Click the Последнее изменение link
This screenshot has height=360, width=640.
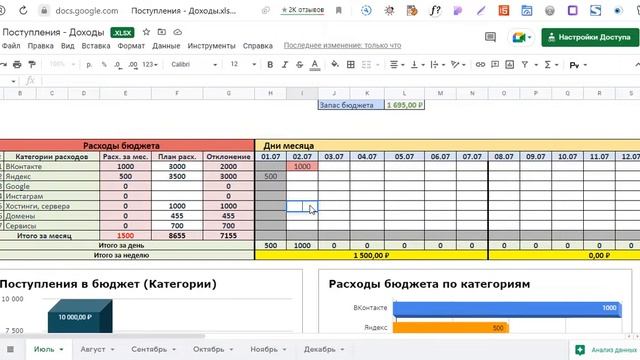click(342, 45)
